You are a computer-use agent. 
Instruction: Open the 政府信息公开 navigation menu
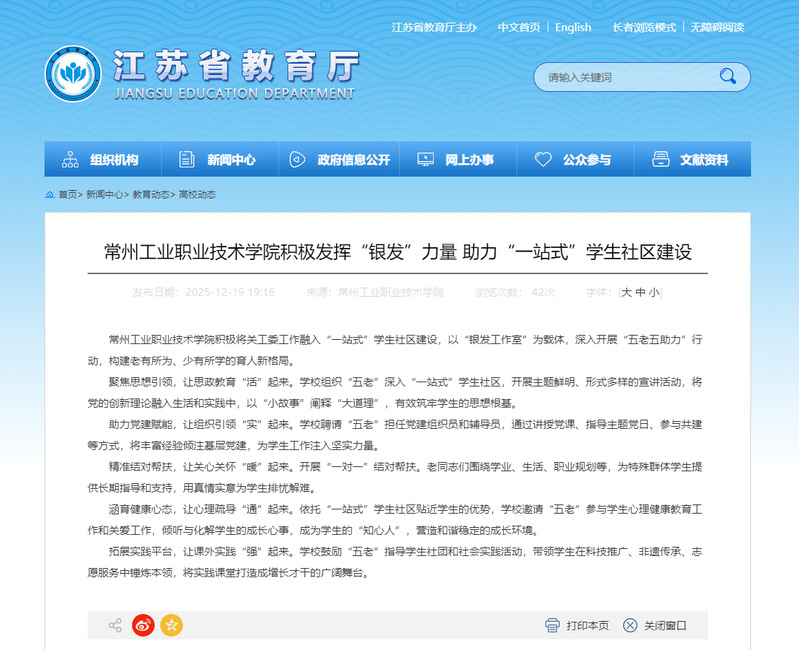tap(340, 159)
